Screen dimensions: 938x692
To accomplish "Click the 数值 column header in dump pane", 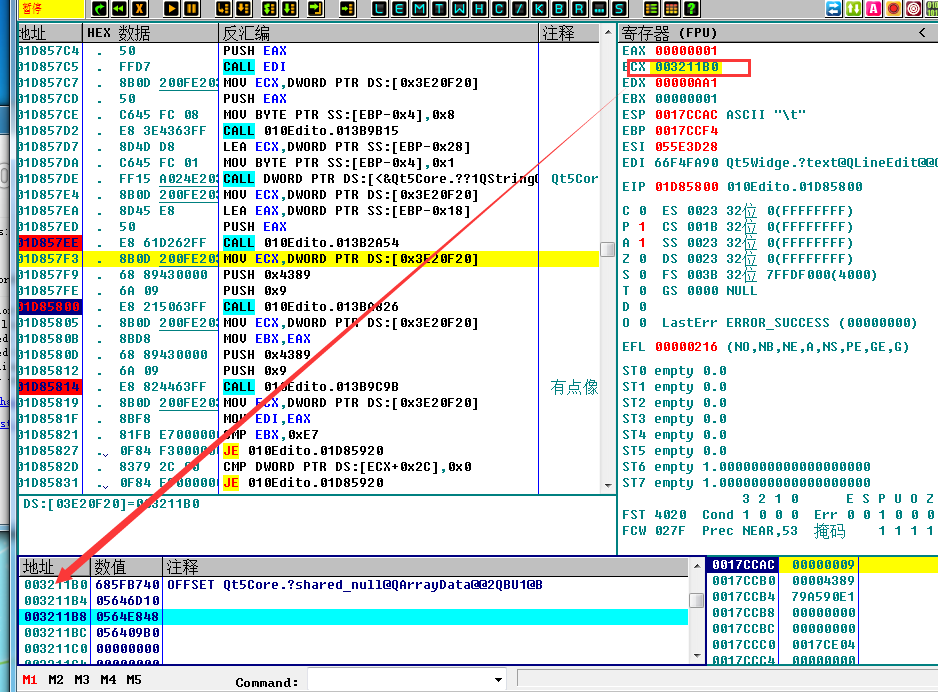I will click(x=126, y=566).
